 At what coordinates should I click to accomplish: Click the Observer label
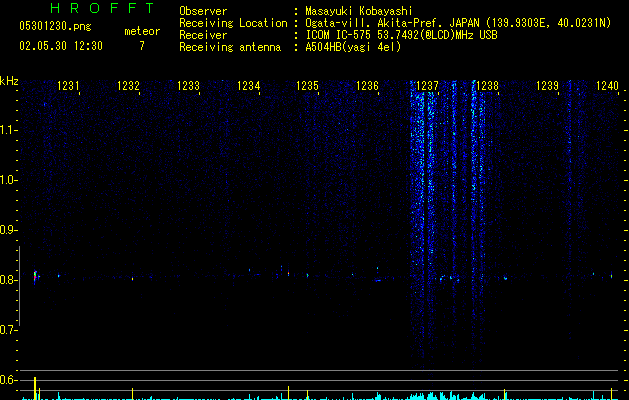click(203, 11)
